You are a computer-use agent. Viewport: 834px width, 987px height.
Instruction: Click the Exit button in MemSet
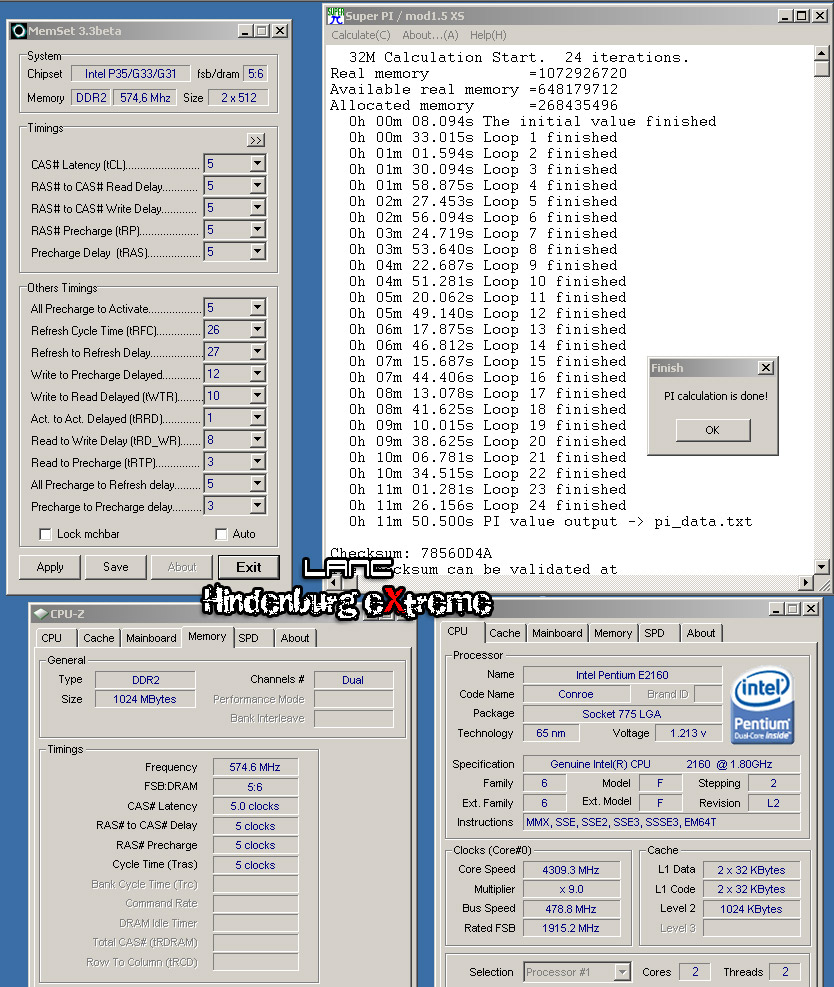(x=249, y=567)
